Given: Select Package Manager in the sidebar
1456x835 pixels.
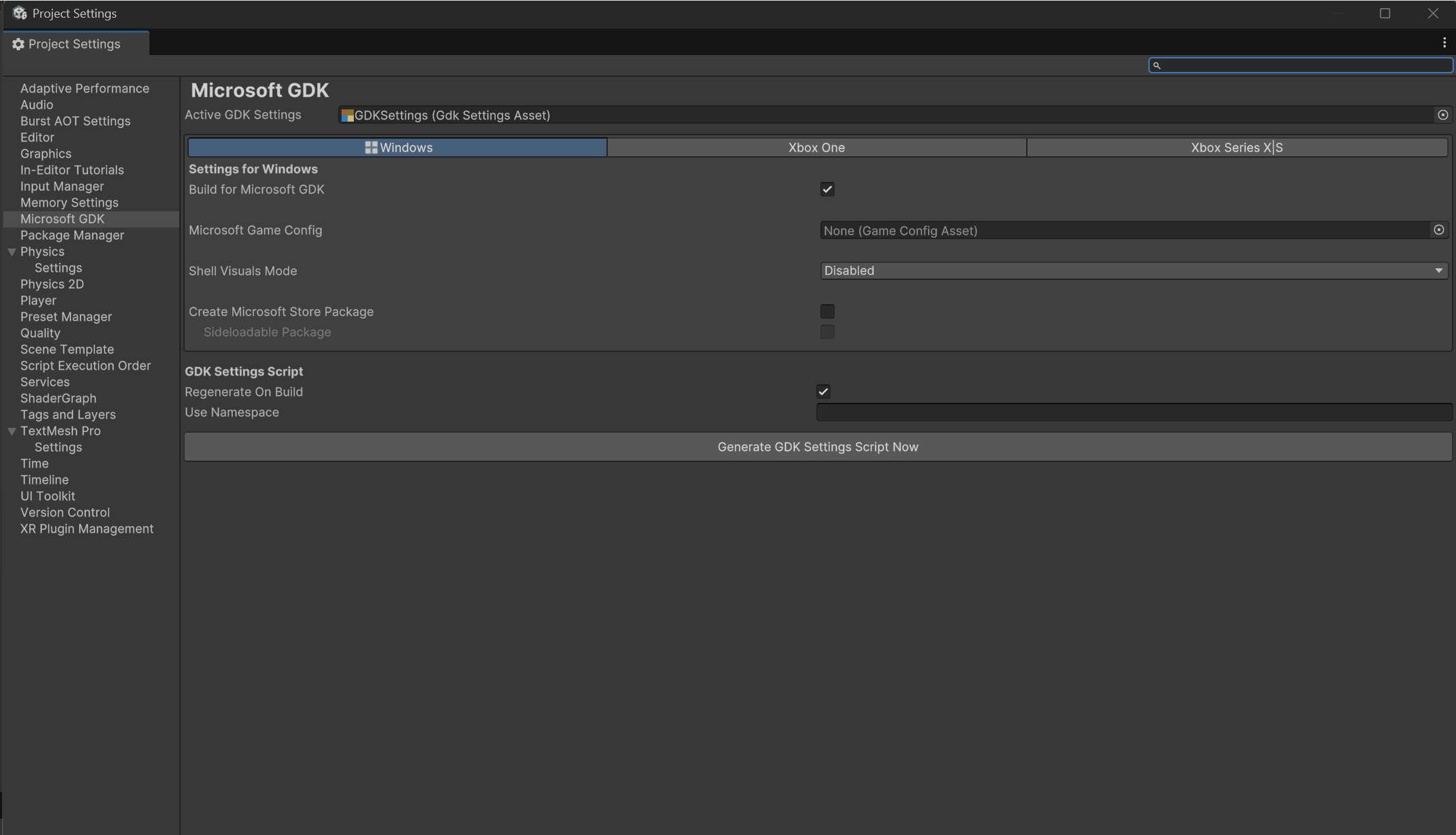Looking at the screenshot, I should pyautogui.click(x=72, y=235).
